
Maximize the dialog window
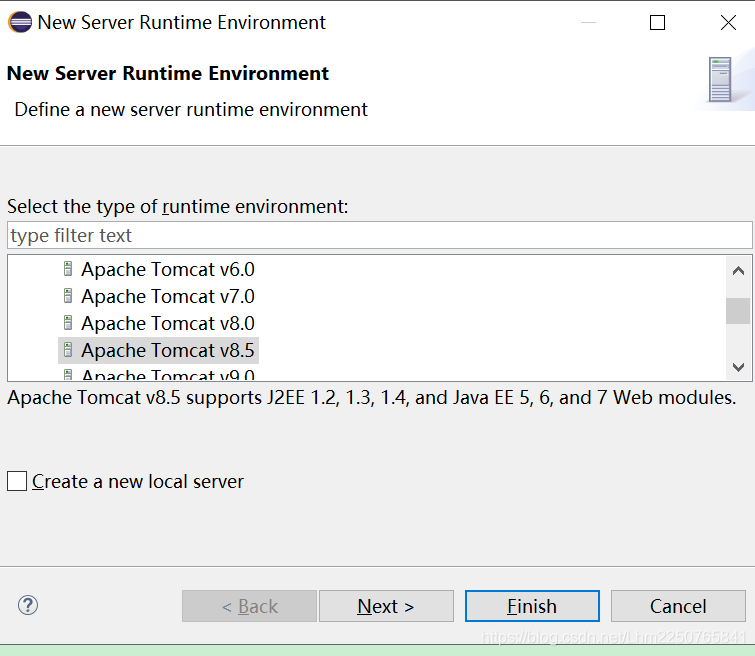point(657,22)
